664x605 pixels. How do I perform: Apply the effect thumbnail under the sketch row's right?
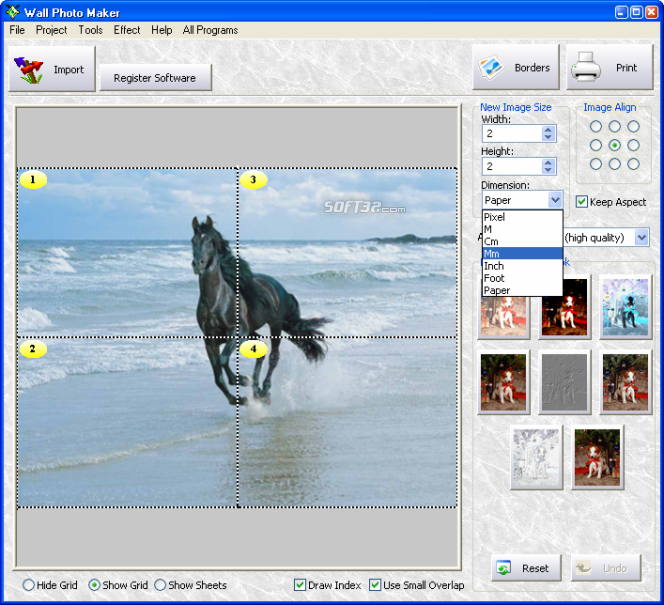(598, 458)
